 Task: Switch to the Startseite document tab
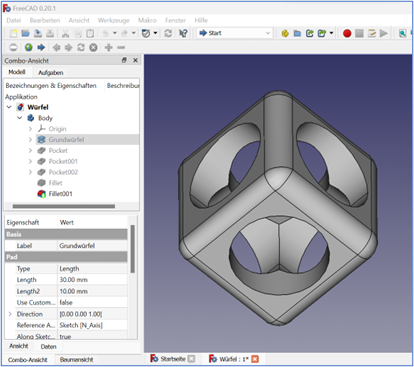173,359
